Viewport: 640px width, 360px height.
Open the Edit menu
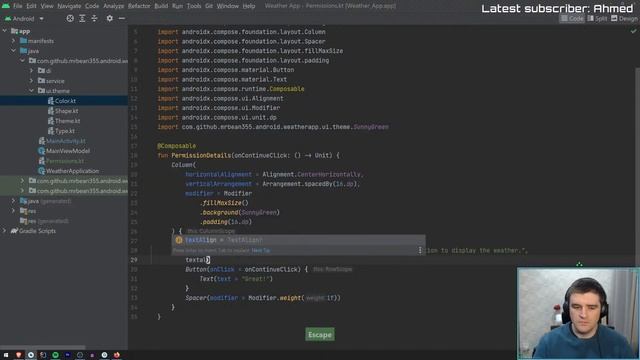pos(31,6)
